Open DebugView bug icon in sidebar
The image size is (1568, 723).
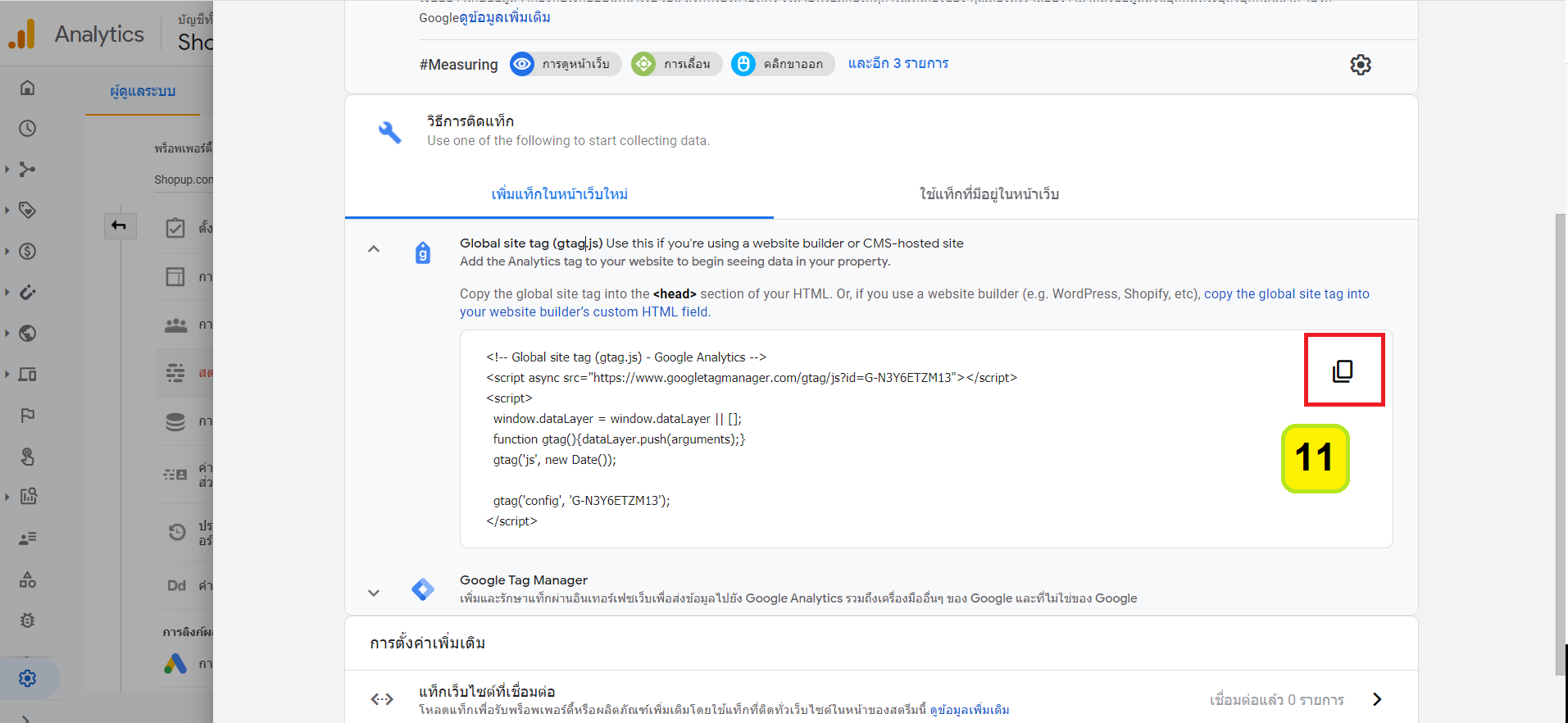[x=28, y=621]
